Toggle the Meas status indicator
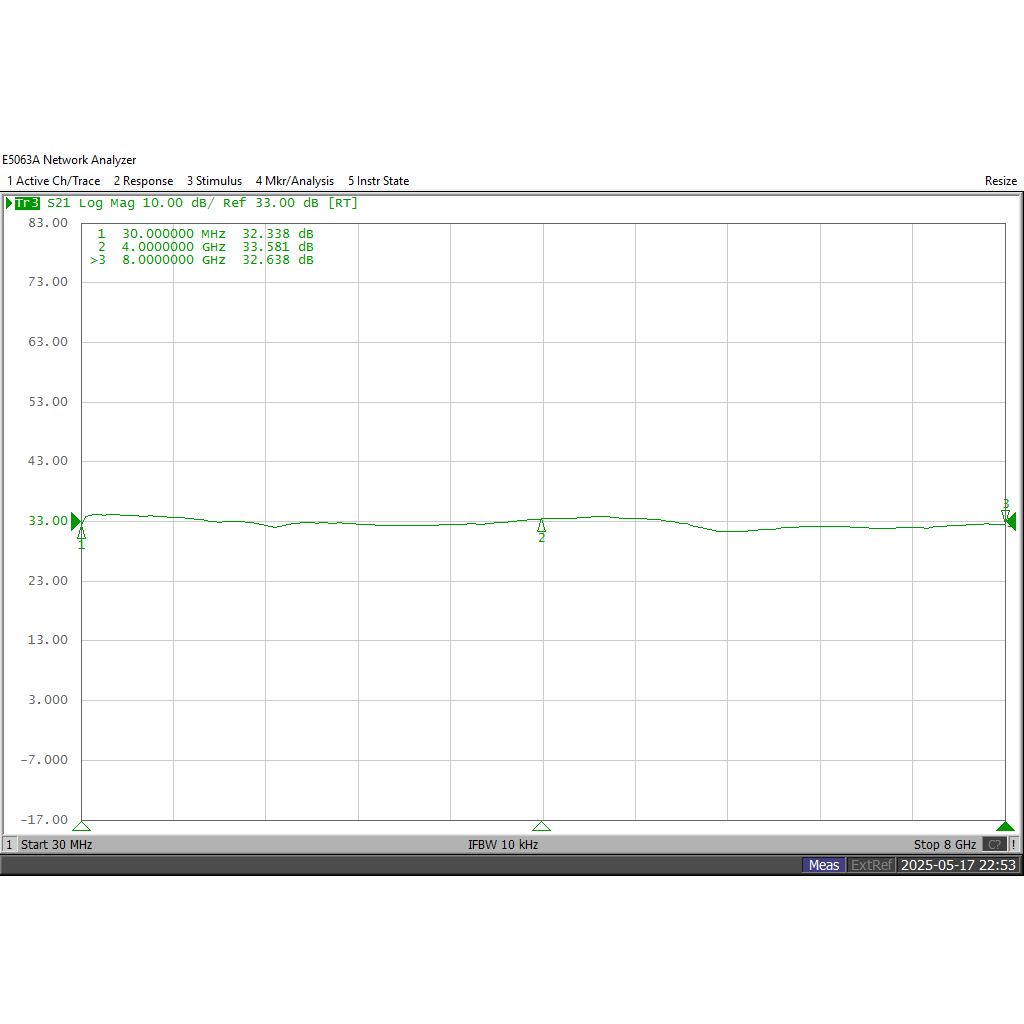1024x1024 pixels. (x=823, y=865)
